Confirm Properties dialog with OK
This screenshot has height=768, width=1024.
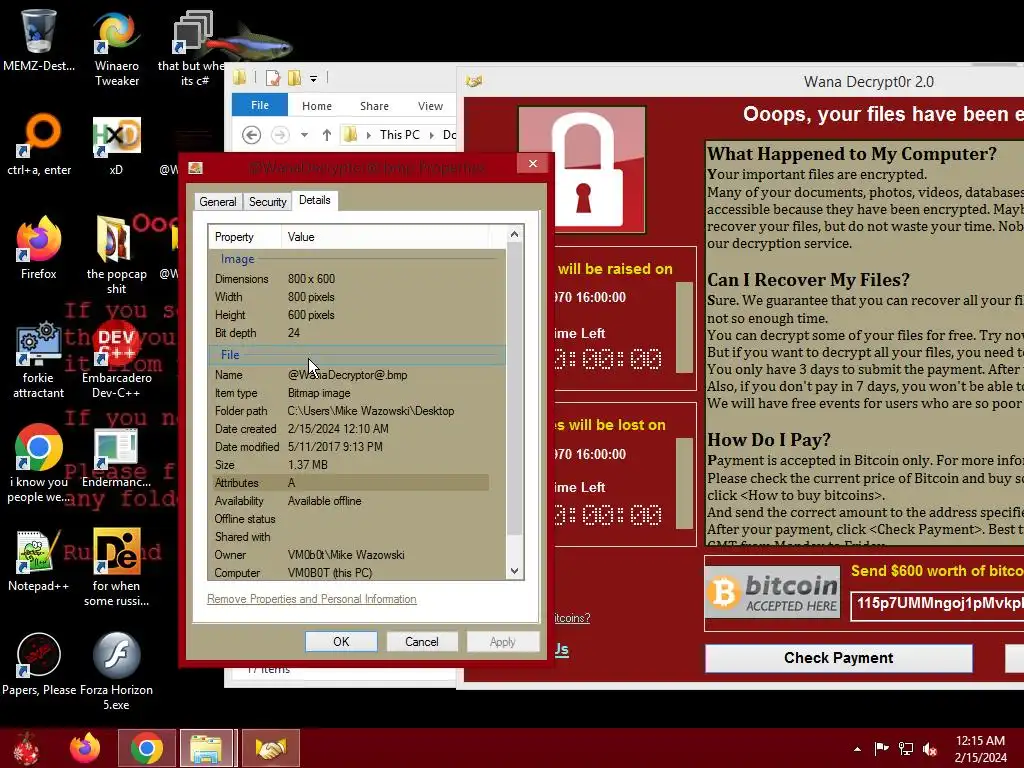point(342,641)
